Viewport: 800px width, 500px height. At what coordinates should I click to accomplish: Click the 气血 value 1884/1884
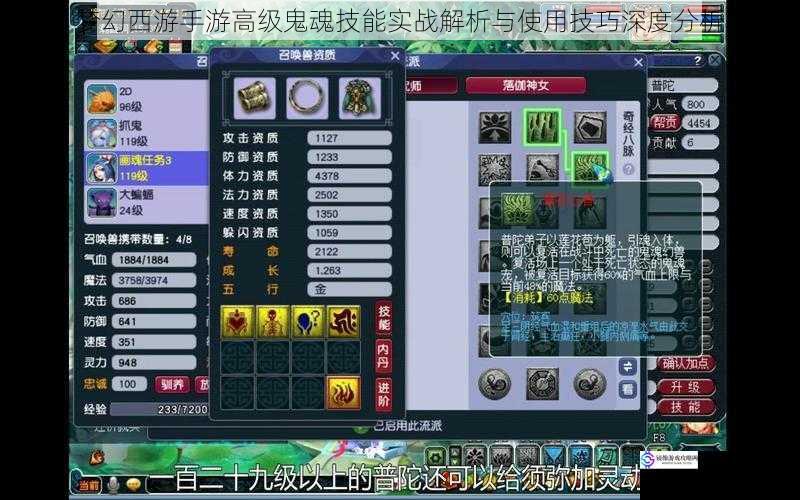coord(154,260)
